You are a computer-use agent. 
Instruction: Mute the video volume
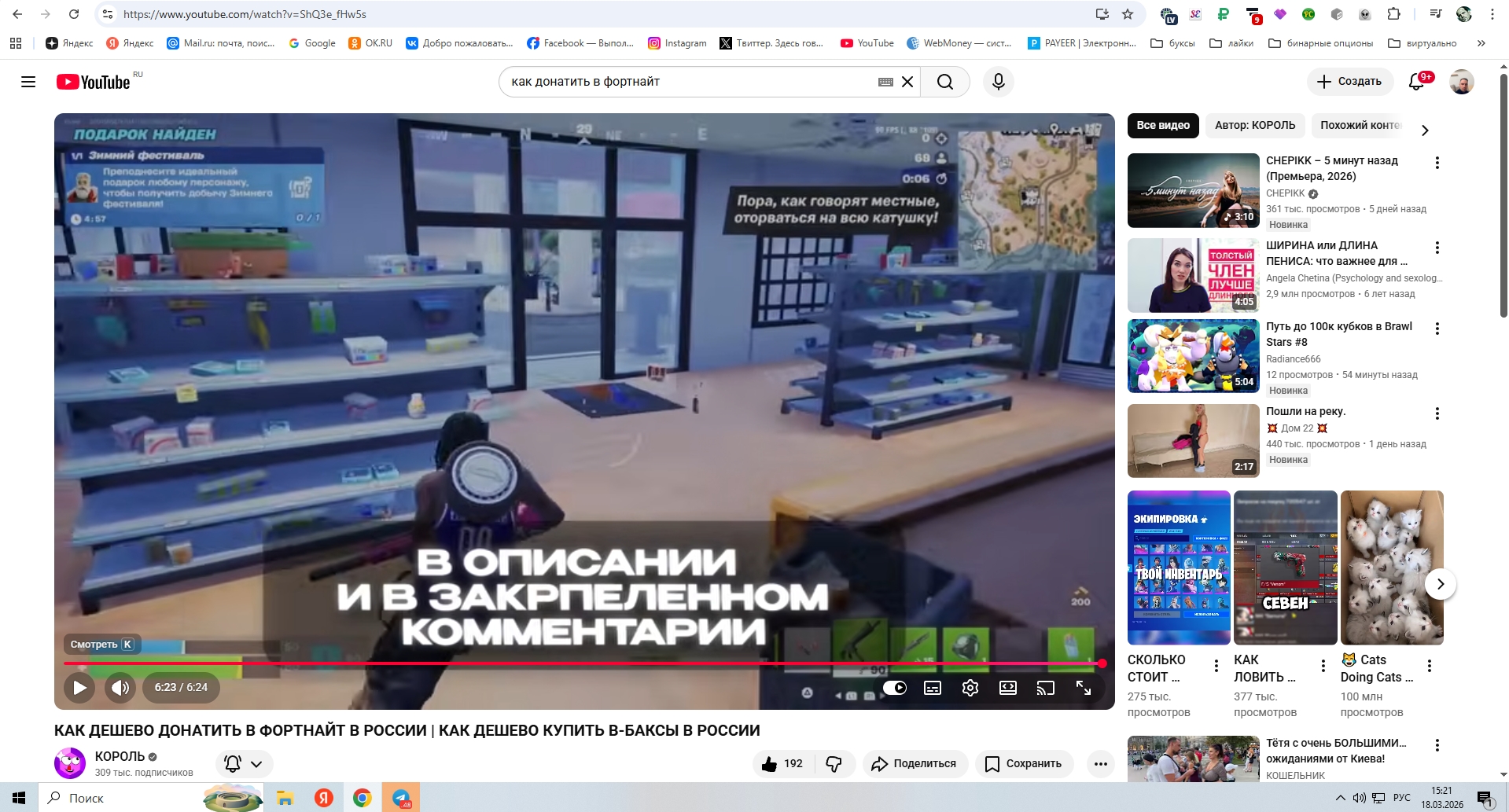(120, 688)
